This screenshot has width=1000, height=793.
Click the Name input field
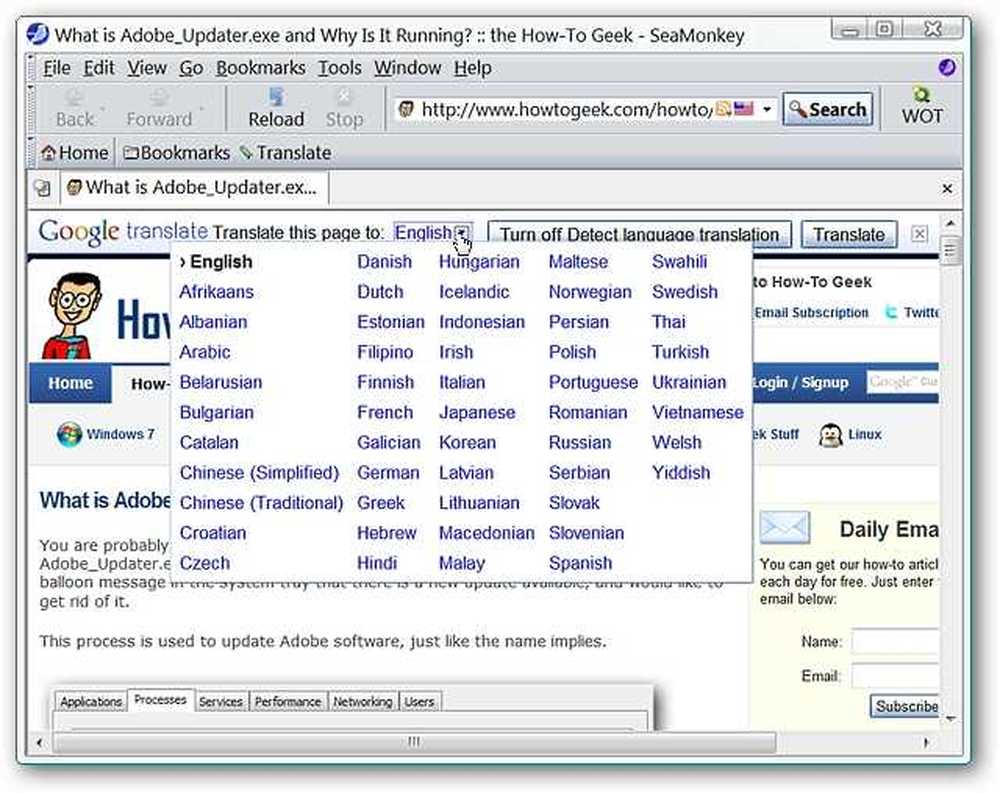pyautogui.click(x=895, y=641)
